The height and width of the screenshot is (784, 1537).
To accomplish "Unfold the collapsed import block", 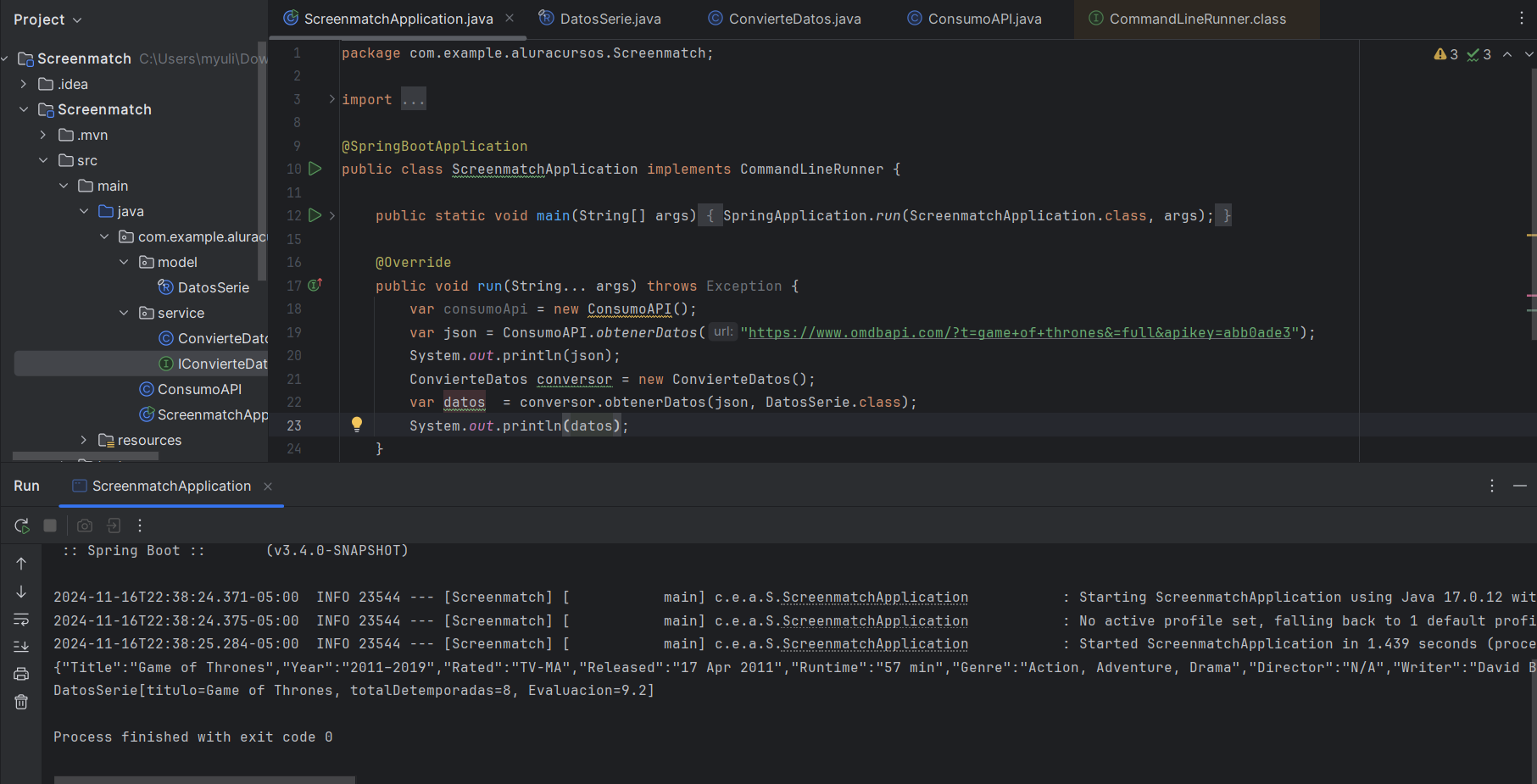I will (x=332, y=99).
